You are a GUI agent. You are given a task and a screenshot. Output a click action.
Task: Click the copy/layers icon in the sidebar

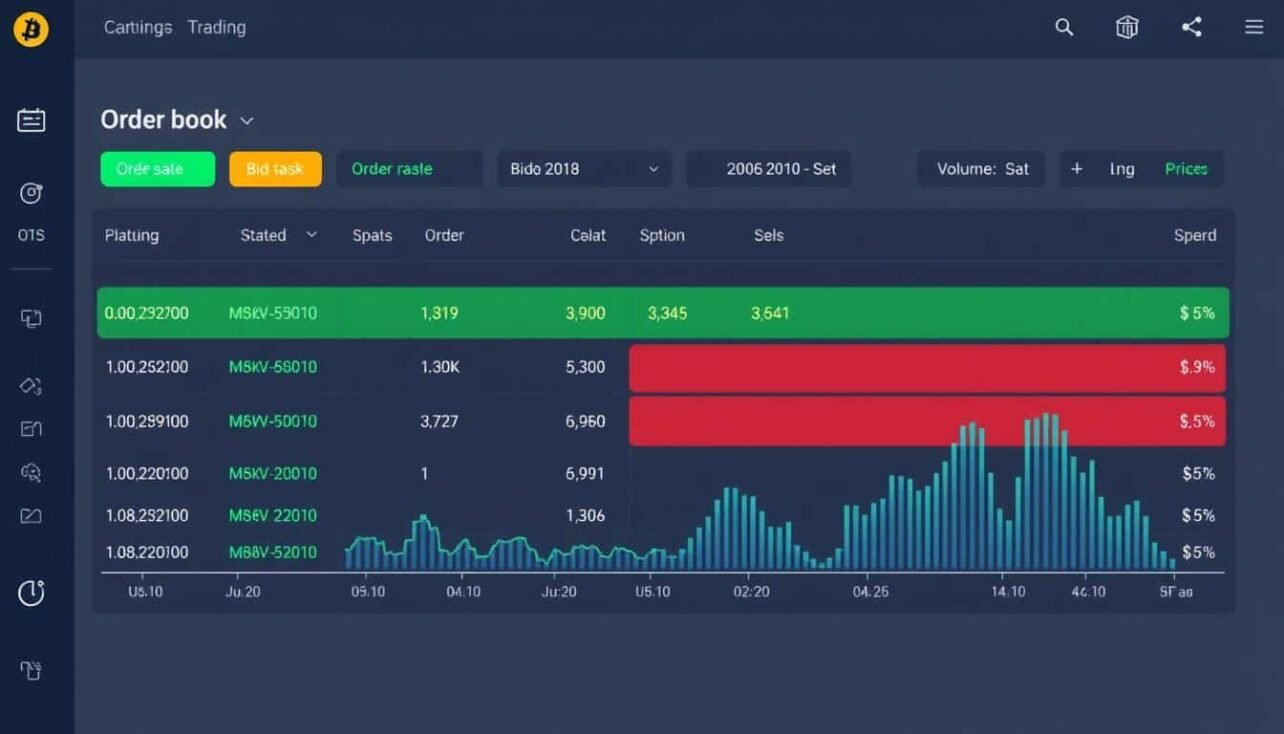(x=30, y=317)
